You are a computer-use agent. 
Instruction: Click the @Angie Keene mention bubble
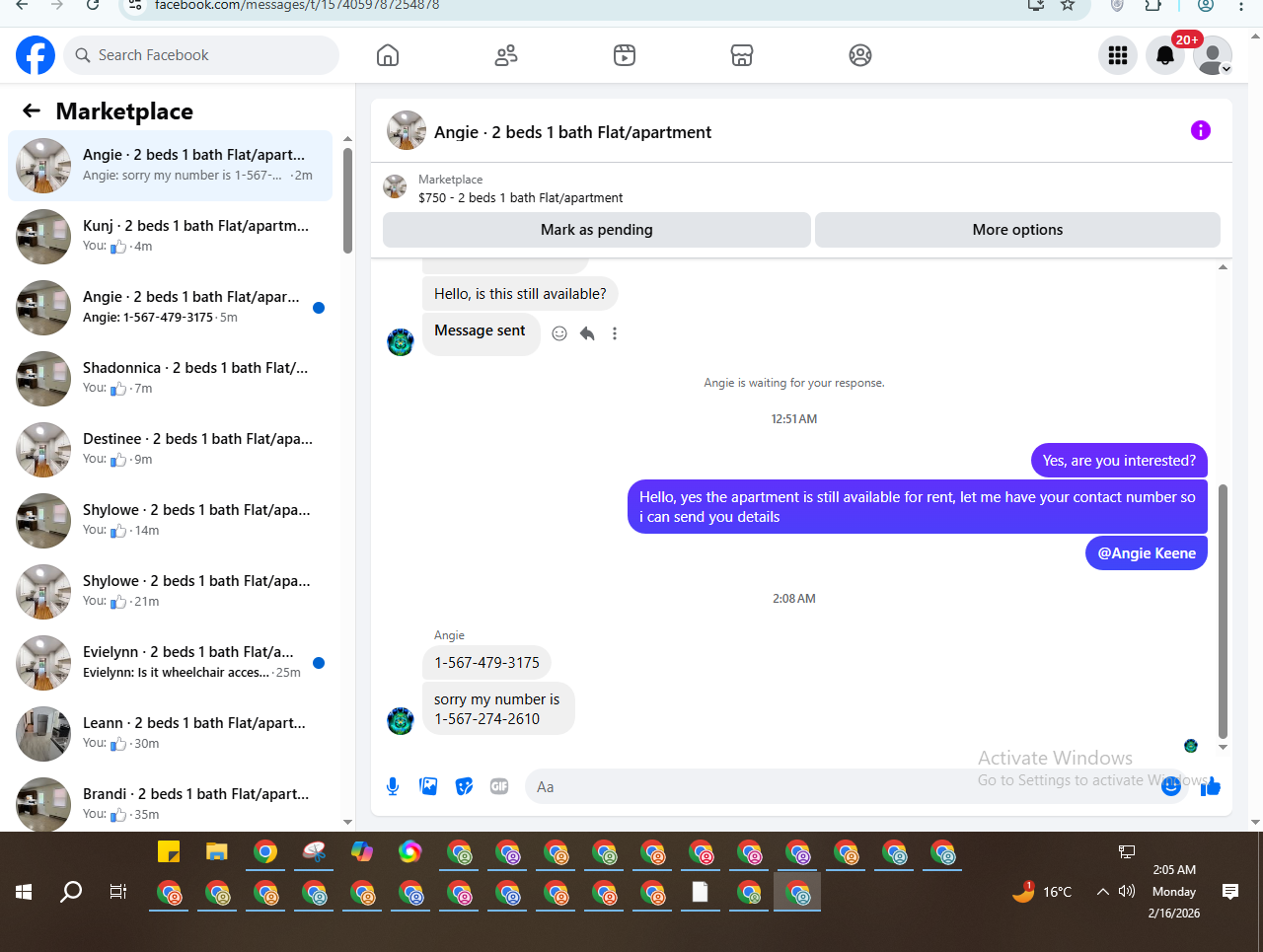click(1147, 553)
